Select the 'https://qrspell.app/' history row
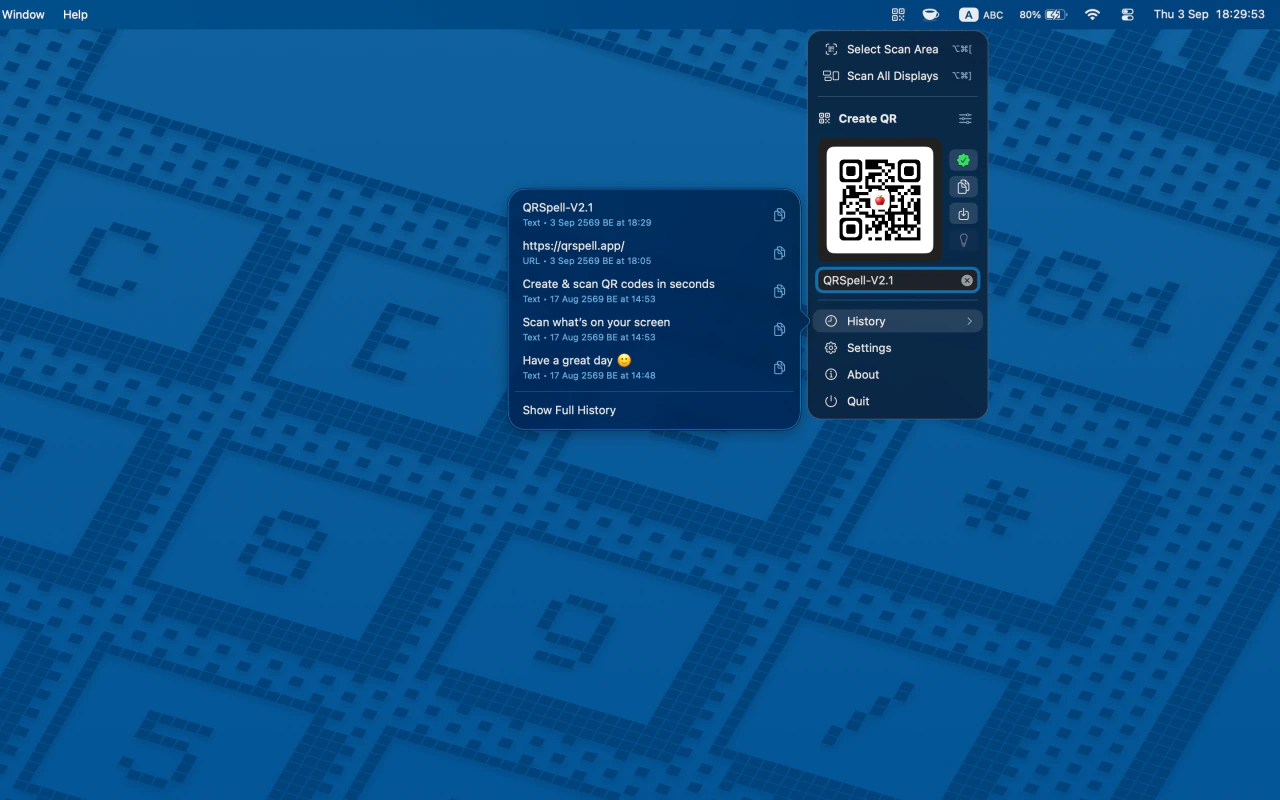The image size is (1280, 800). [x=654, y=253]
